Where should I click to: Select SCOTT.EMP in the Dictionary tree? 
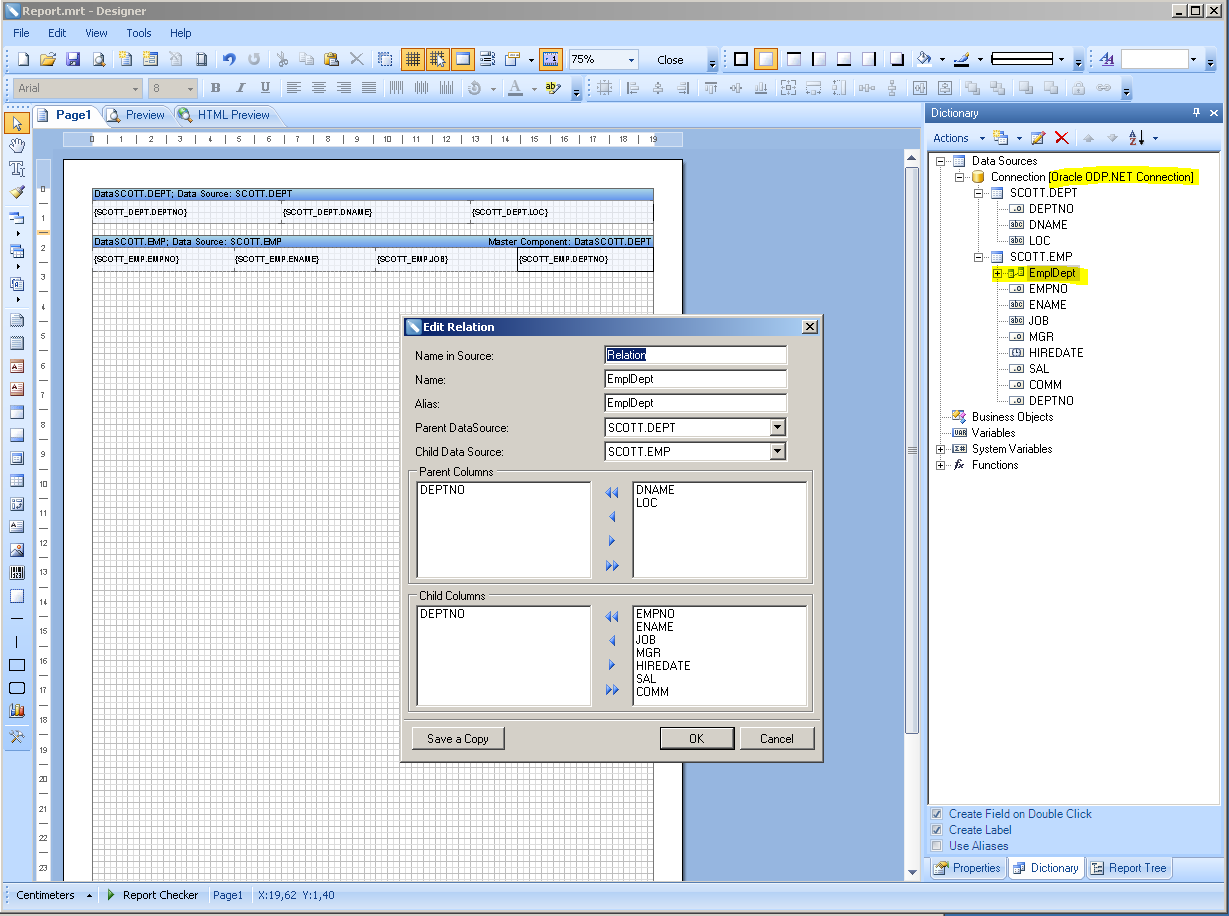[1040, 257]
